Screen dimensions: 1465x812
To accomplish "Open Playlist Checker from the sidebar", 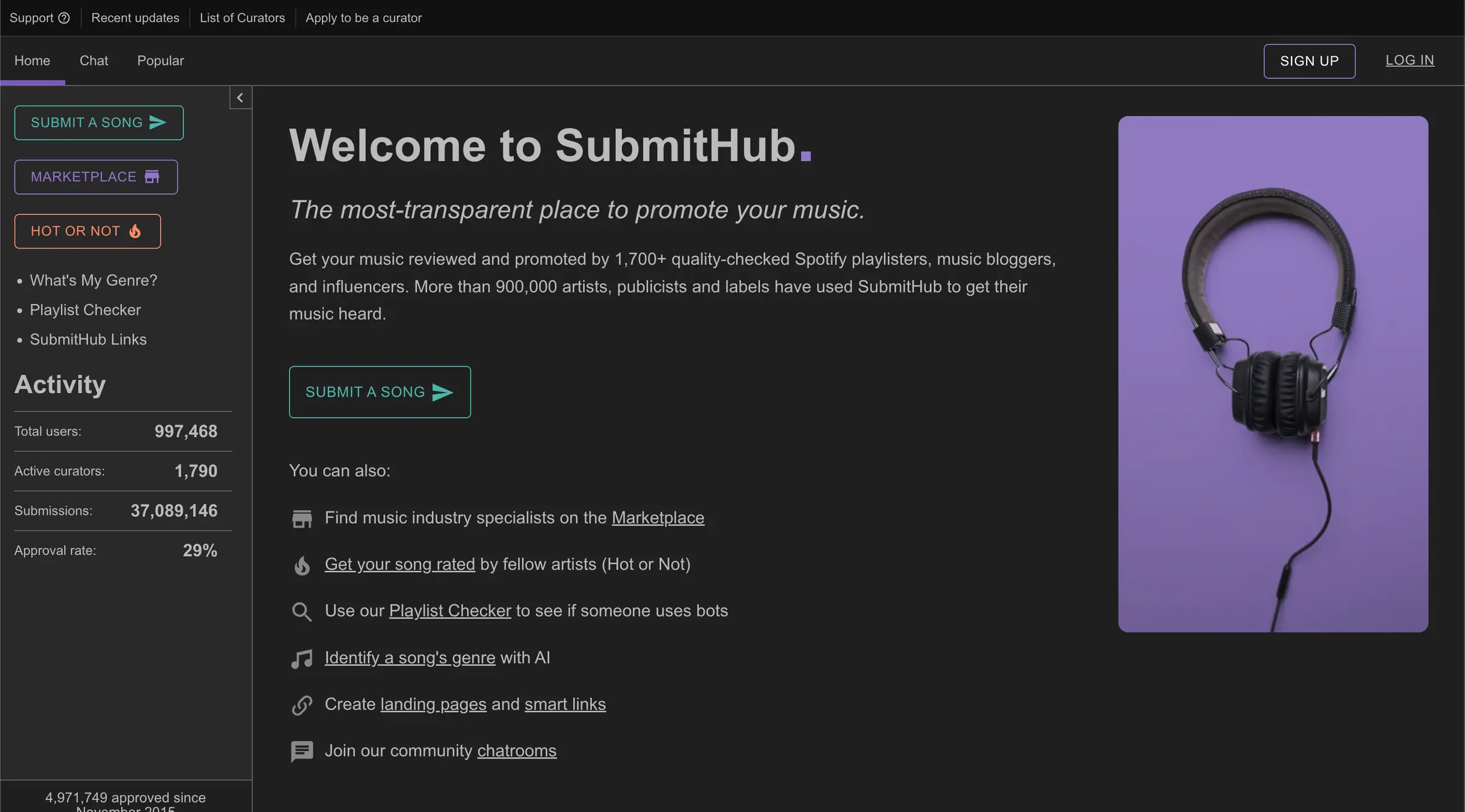I will 85,310.
